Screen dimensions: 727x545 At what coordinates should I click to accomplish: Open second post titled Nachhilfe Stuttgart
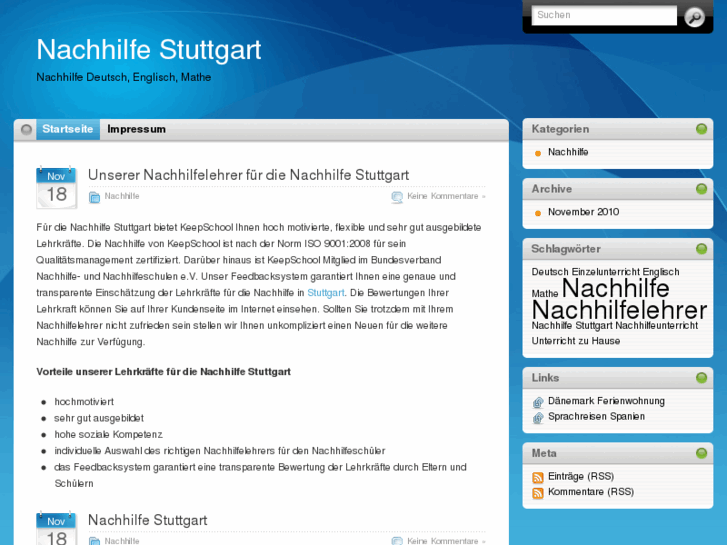click(147, 520)
